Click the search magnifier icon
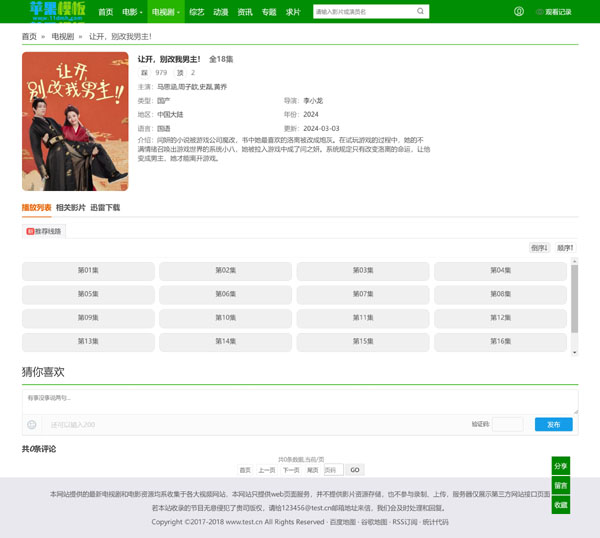The width and height of the screenshot is (600, 538). [x=421, y=12]
